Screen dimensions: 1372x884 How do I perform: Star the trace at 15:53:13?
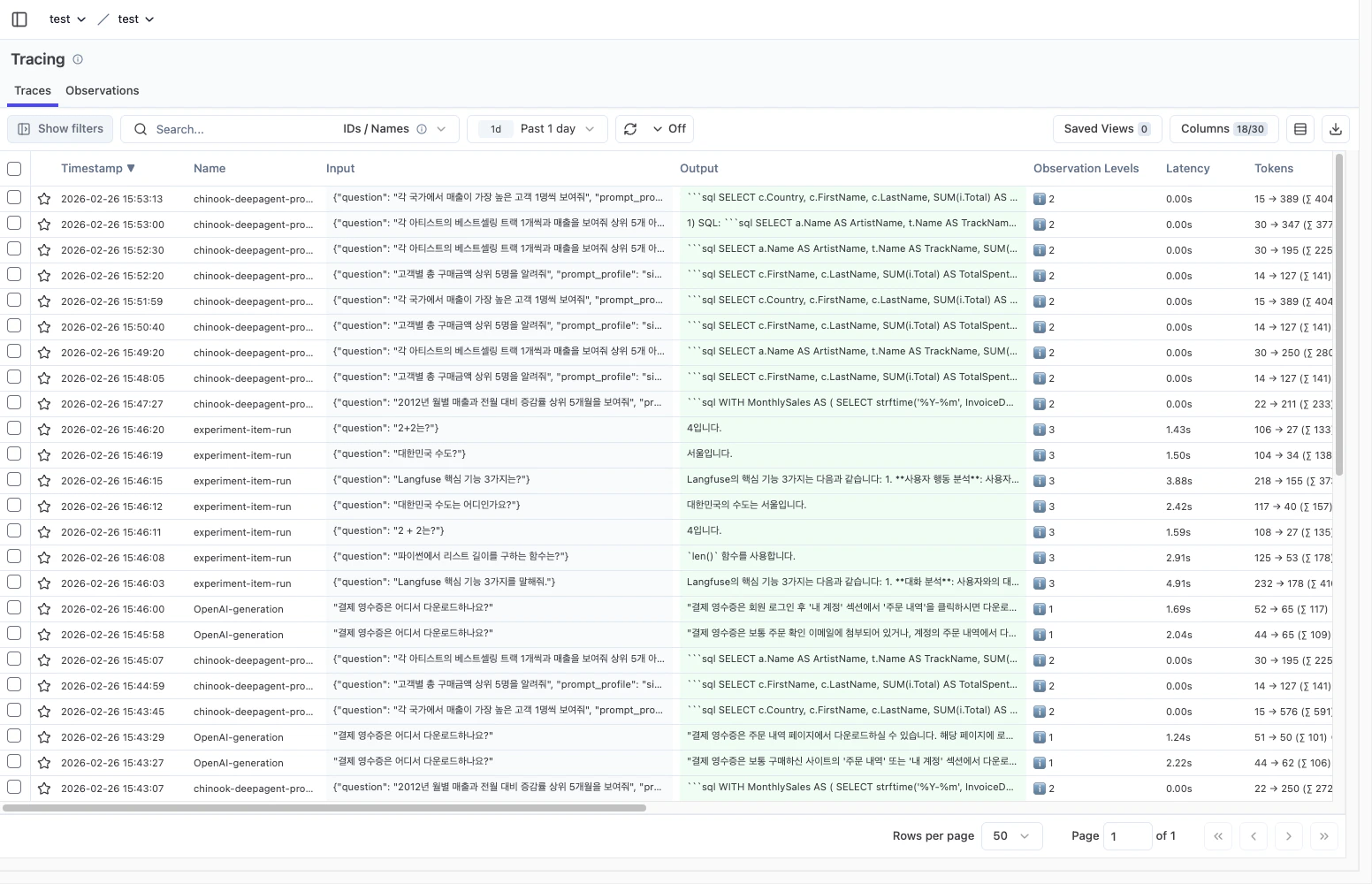pyautogui.click(x=44, y=199)
